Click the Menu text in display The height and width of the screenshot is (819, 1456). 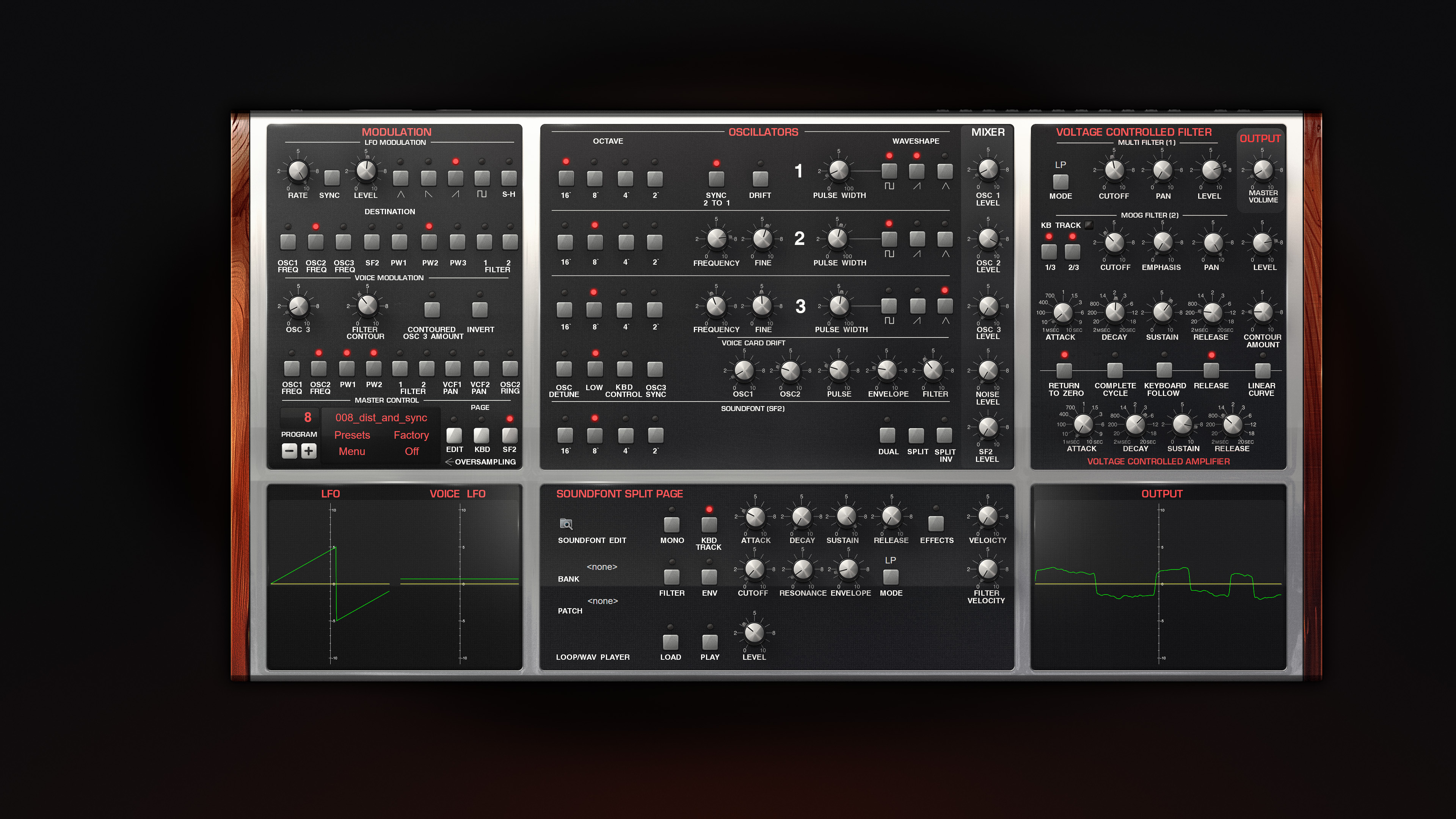coord(351,451)
